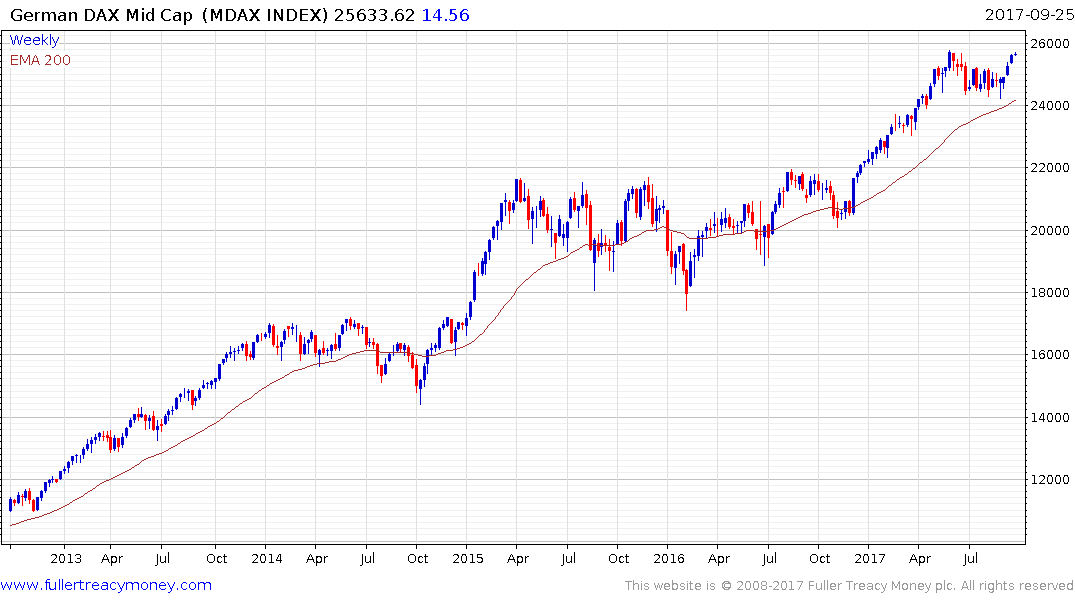Click the date label 2017-09-25
This screenshot has height=600, width=1075.
tap(1029, 14)
